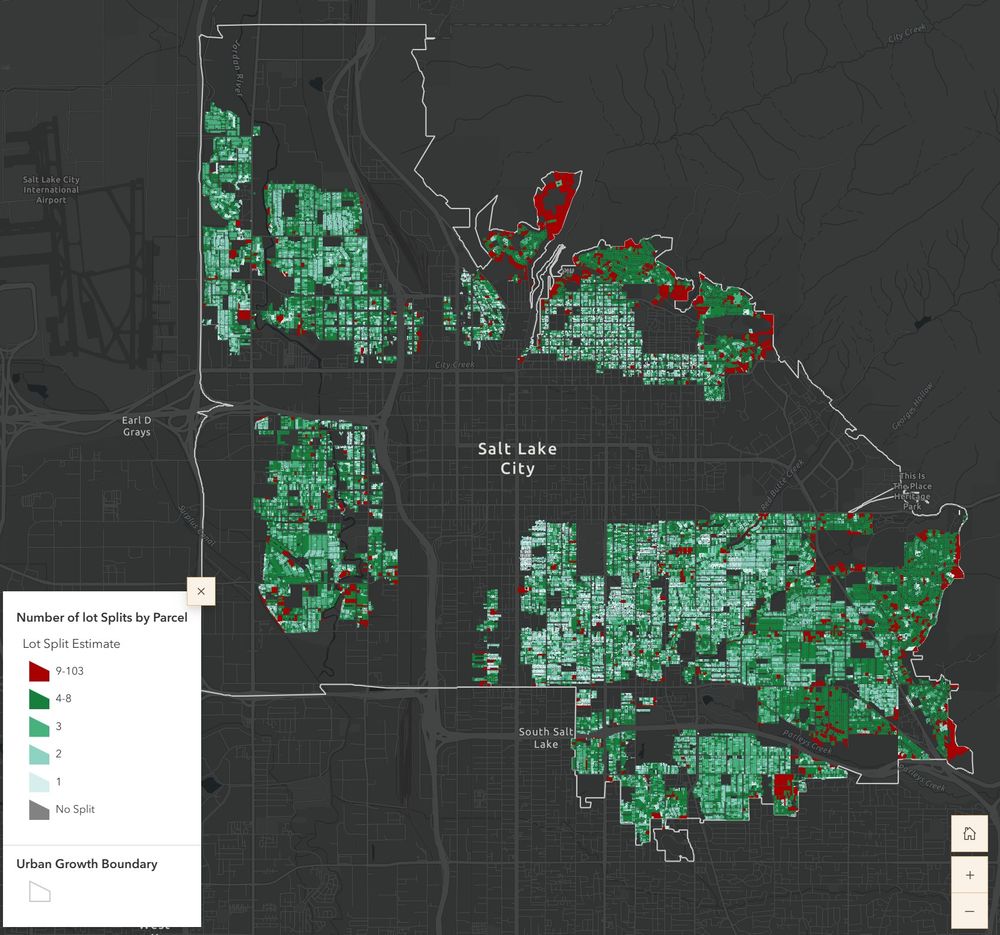The image size is (1000, 935).
Task: Zoom out using the minus icon
Action: click(969, 910)
